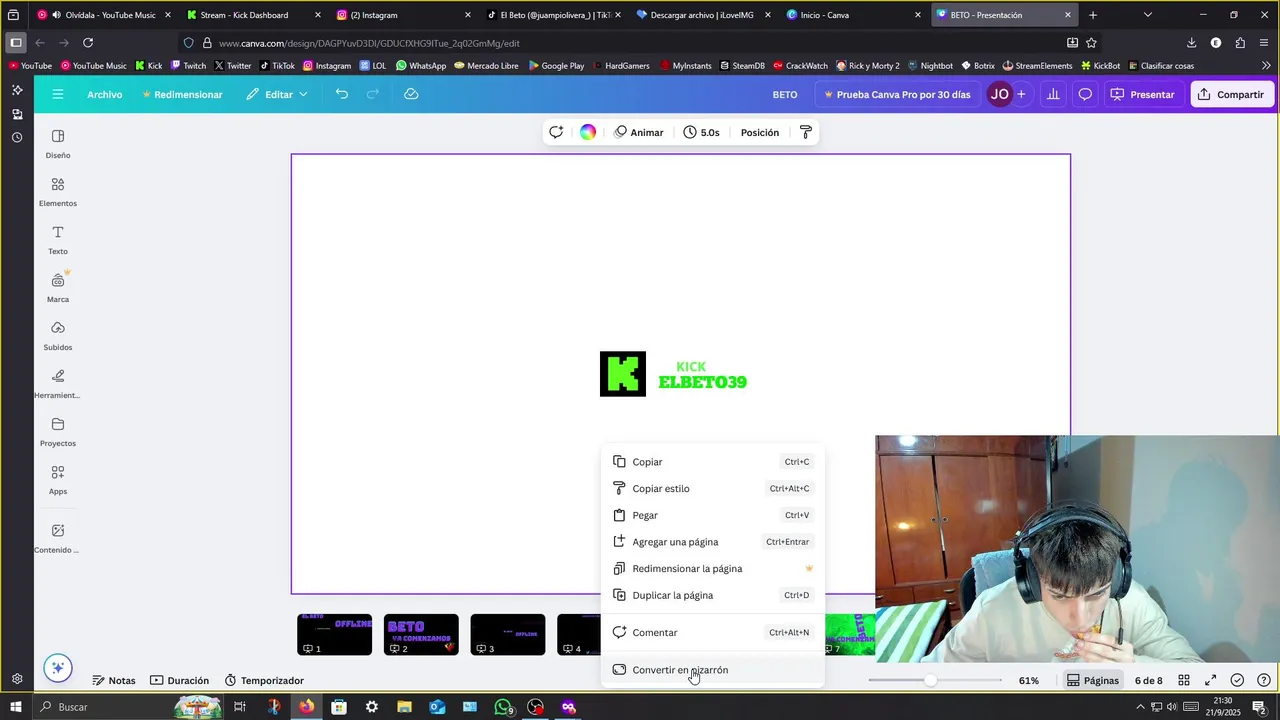
Task: Choose Convertir en pizarrón
Action: point(712,670)
